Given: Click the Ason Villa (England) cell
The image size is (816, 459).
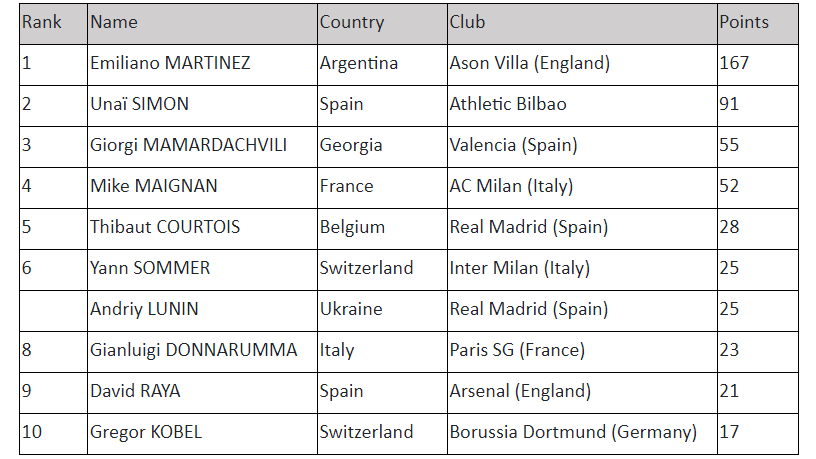Looking at the screenshot, I should click(x=530, y=63).
